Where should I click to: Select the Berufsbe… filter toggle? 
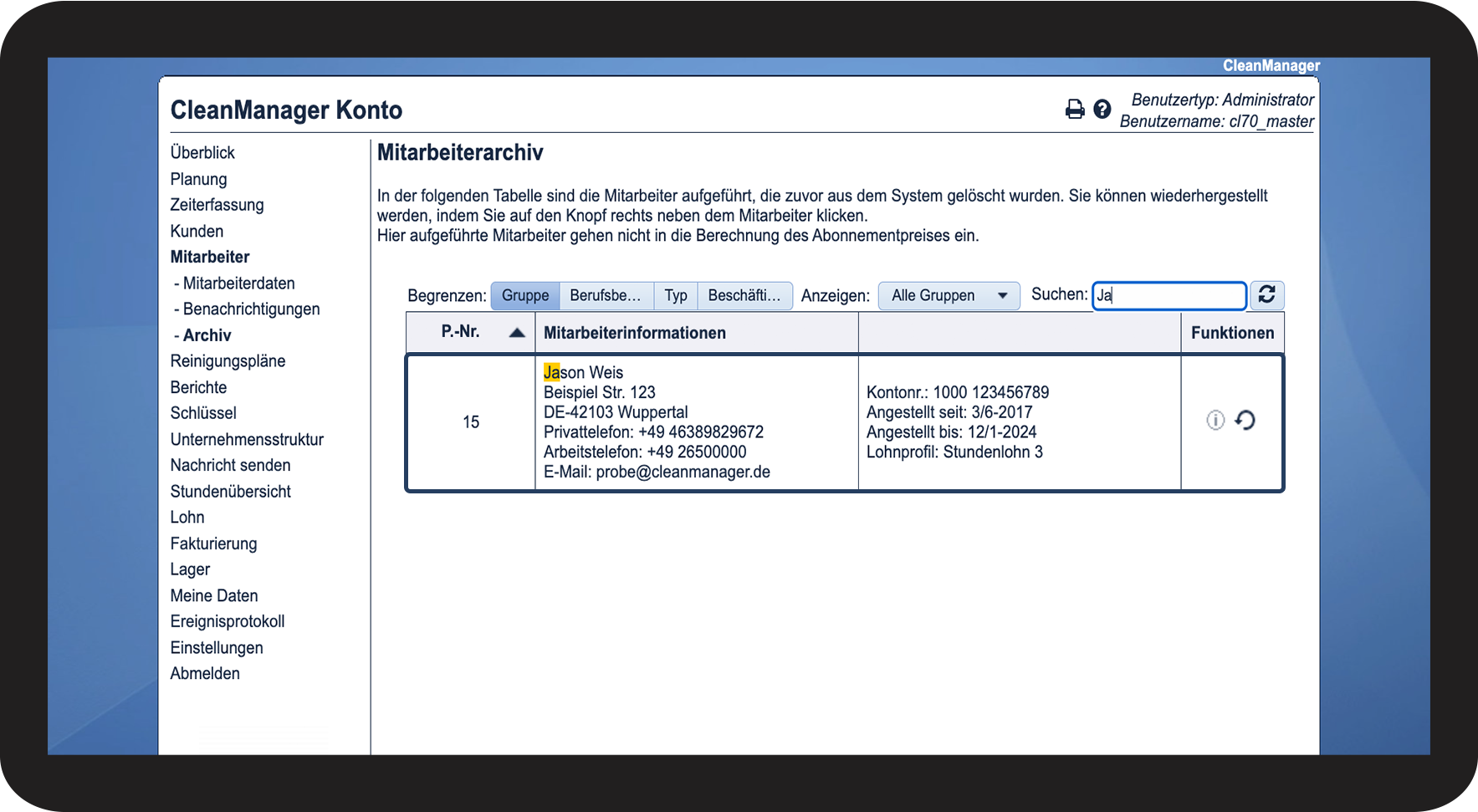pos(606,296)
